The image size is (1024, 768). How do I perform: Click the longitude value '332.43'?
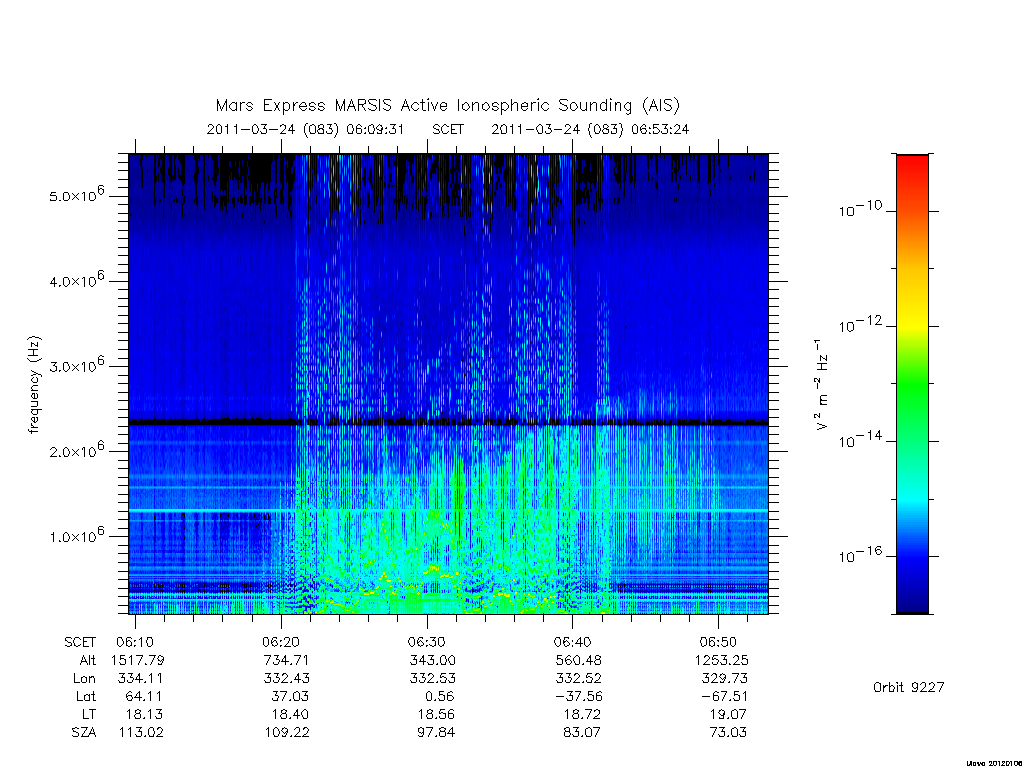pos(287,679)
